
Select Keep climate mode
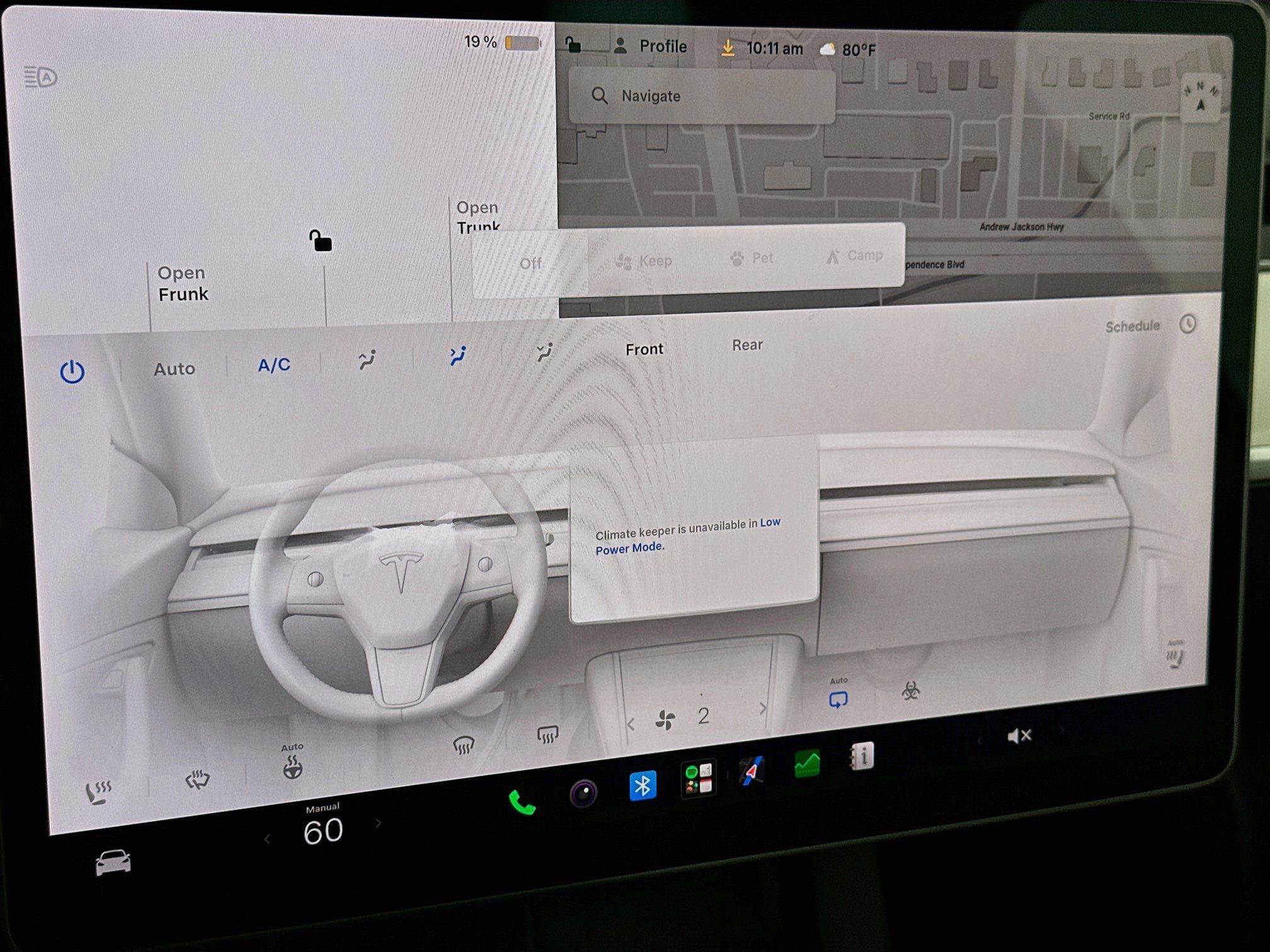pos(644,261)
